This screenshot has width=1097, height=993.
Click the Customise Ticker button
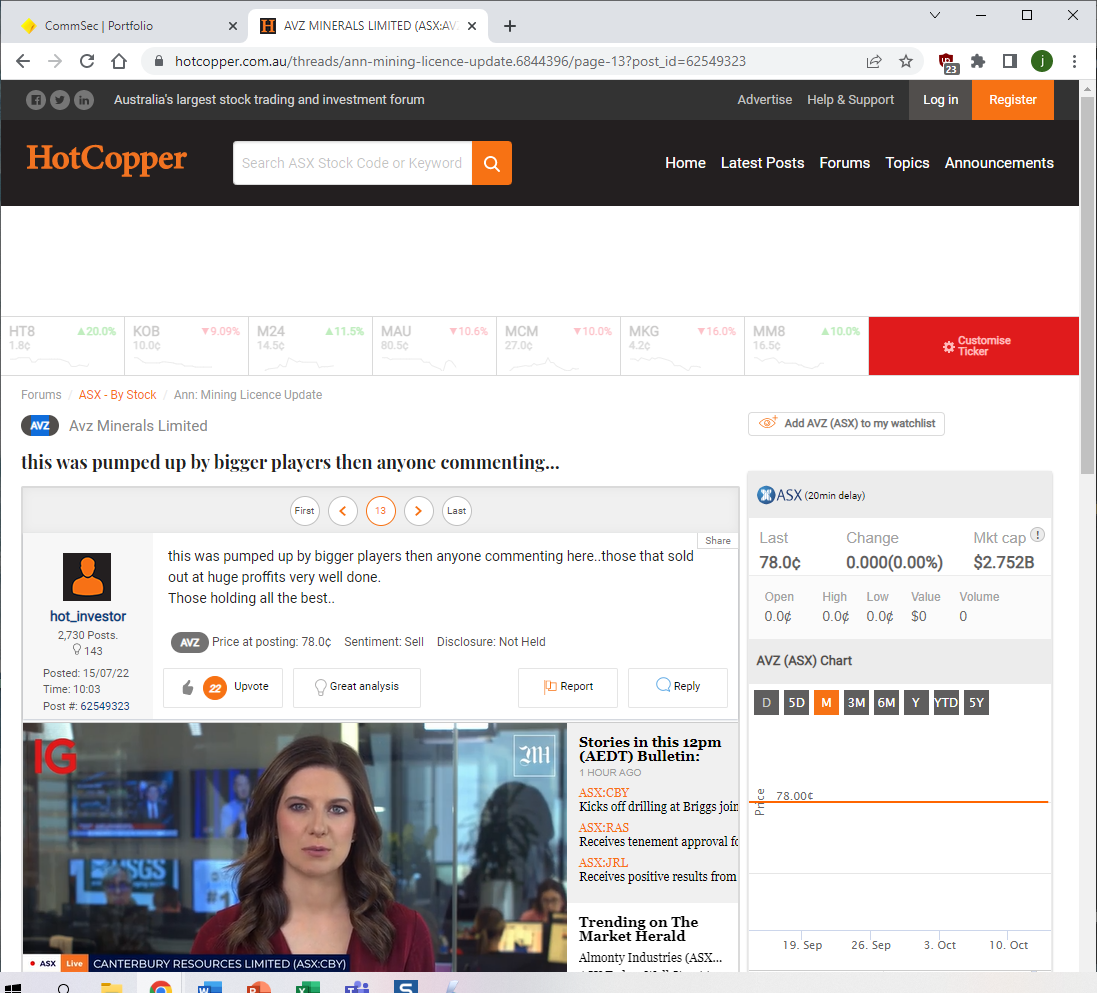(974, 346)
